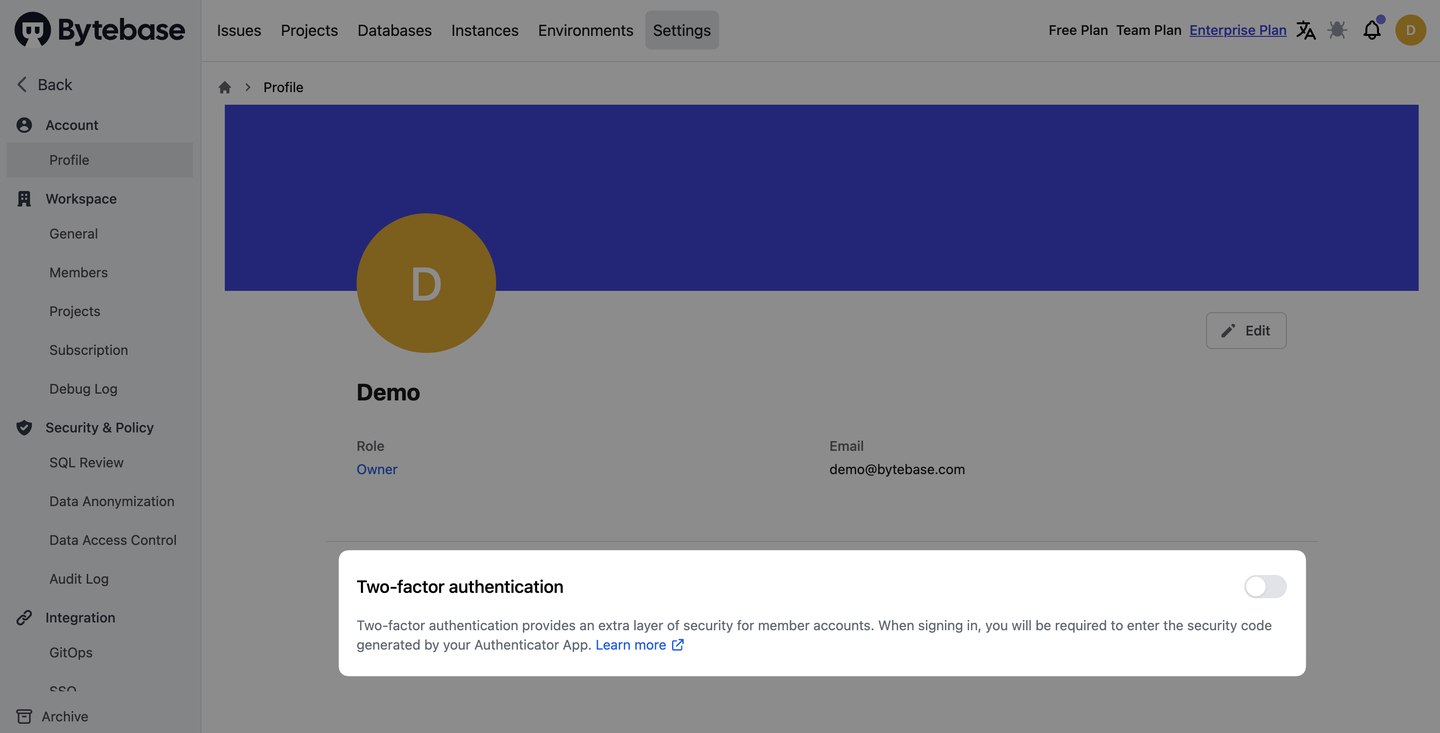Image resolution: width=1440 pixels, height=733 pixels.
Task: Click the Edit profile button
Action: 1245,330
